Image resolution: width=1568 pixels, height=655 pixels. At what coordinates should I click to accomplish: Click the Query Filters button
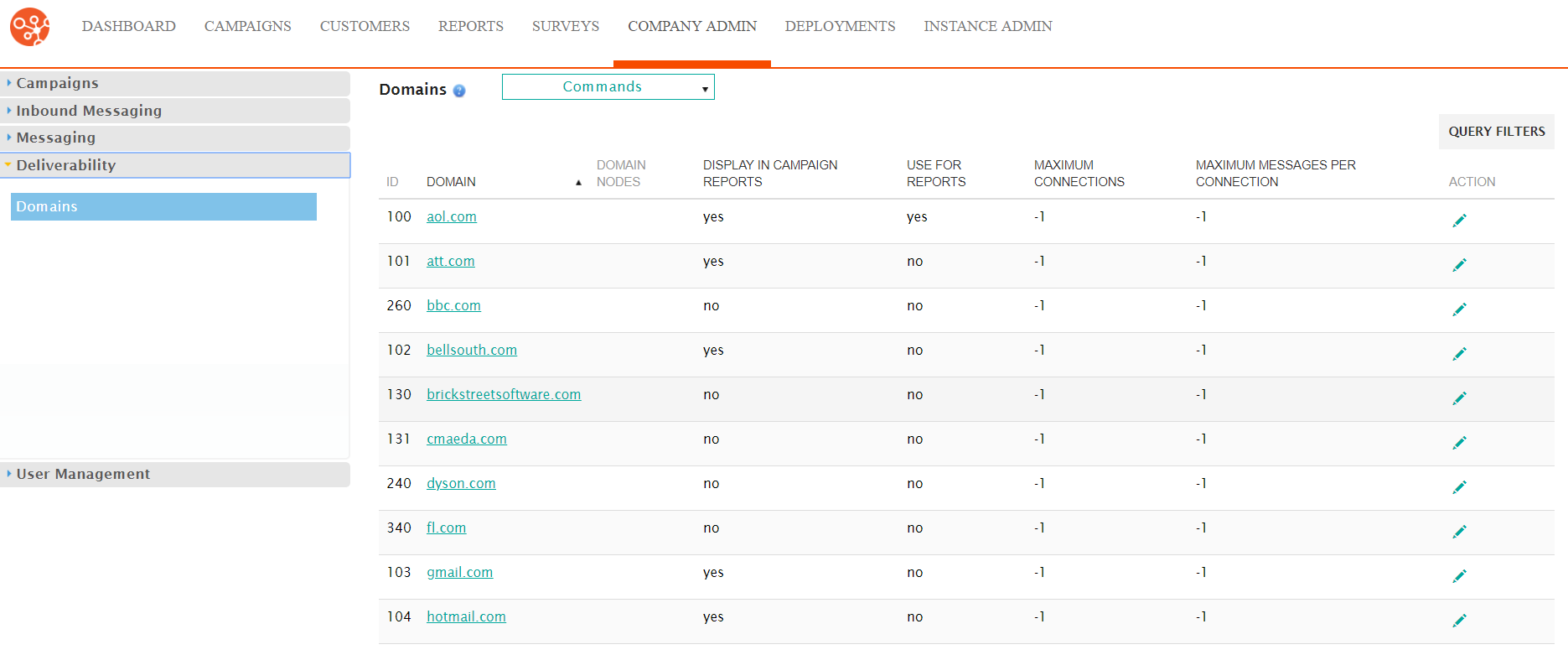pyautogui.click(x=1497, y=132)
